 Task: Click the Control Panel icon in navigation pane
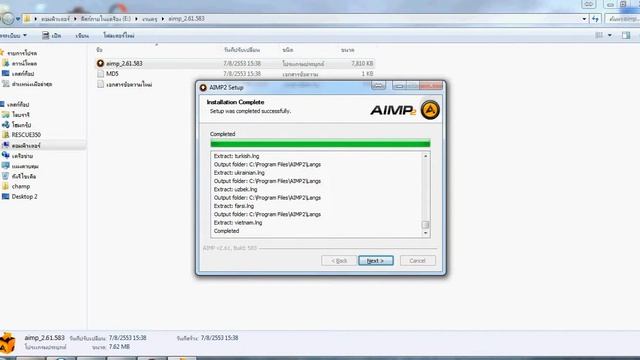[5, 166]
